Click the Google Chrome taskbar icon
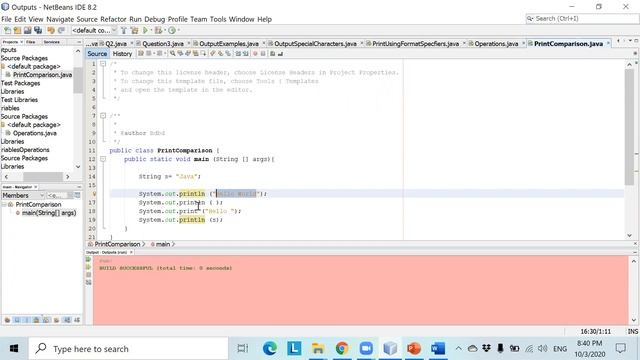640x360 pixels. 342,348
